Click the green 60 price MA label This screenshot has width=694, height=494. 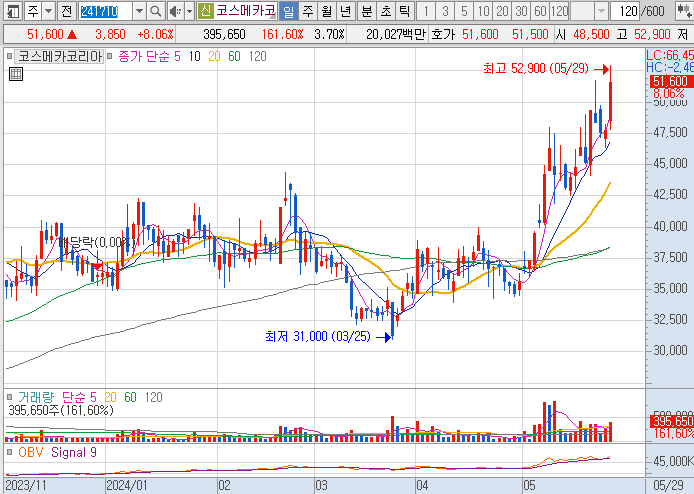click(234, 56)
